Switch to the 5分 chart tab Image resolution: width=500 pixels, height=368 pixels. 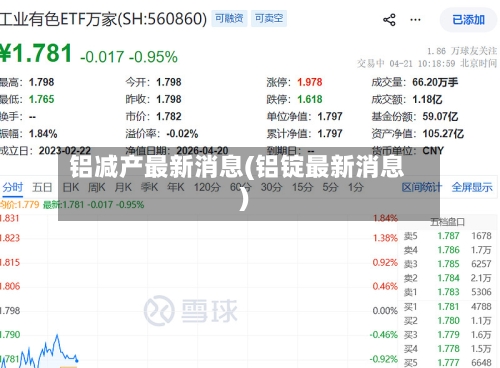(330, 187)
